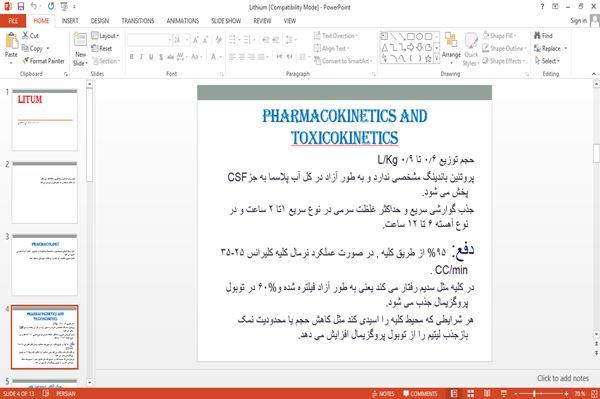Switch to Normal view icon in status bar
The height and width of the screenshot is (399, 600).
(x=454, y=394)
